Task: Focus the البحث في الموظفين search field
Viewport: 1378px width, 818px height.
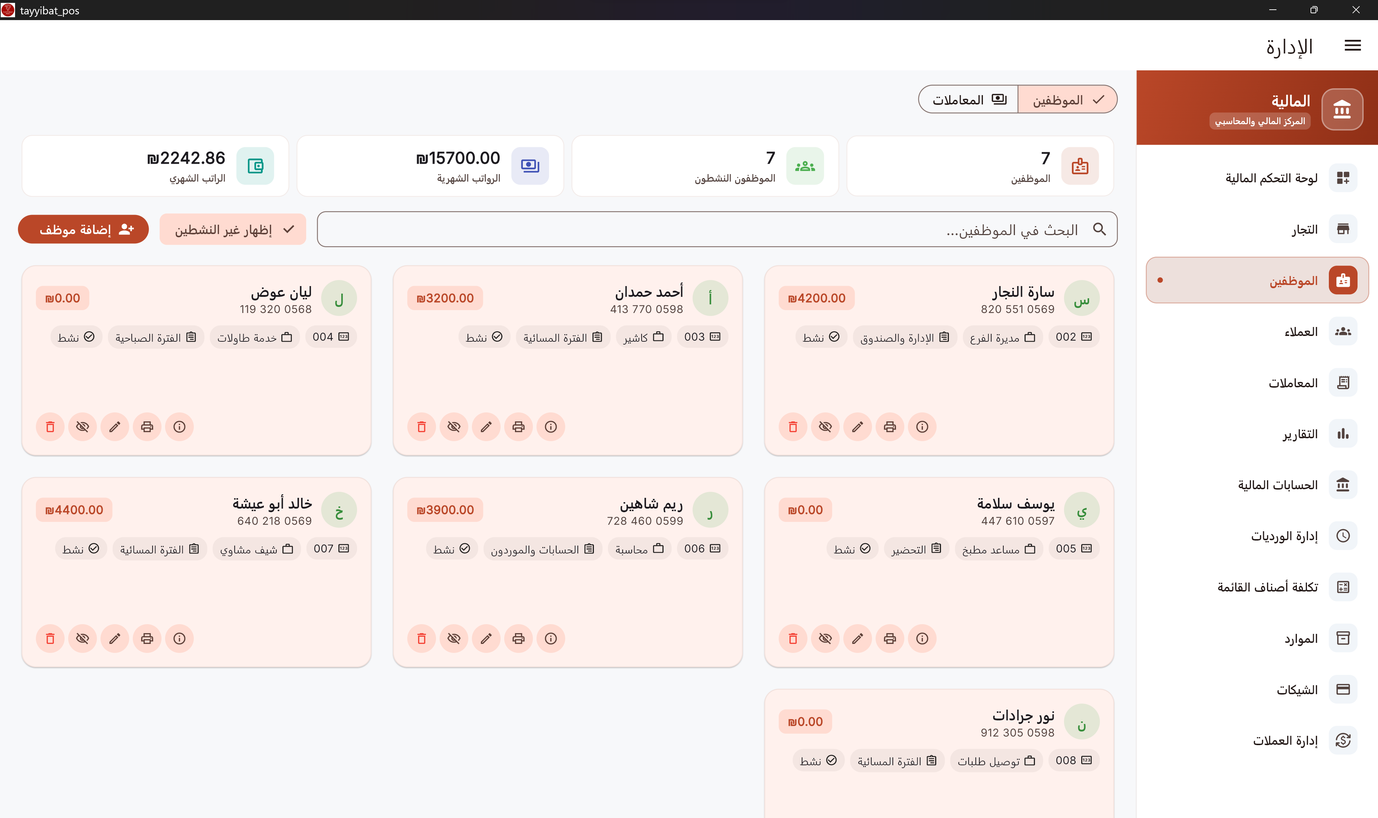Action: click(x=717, y=230)
